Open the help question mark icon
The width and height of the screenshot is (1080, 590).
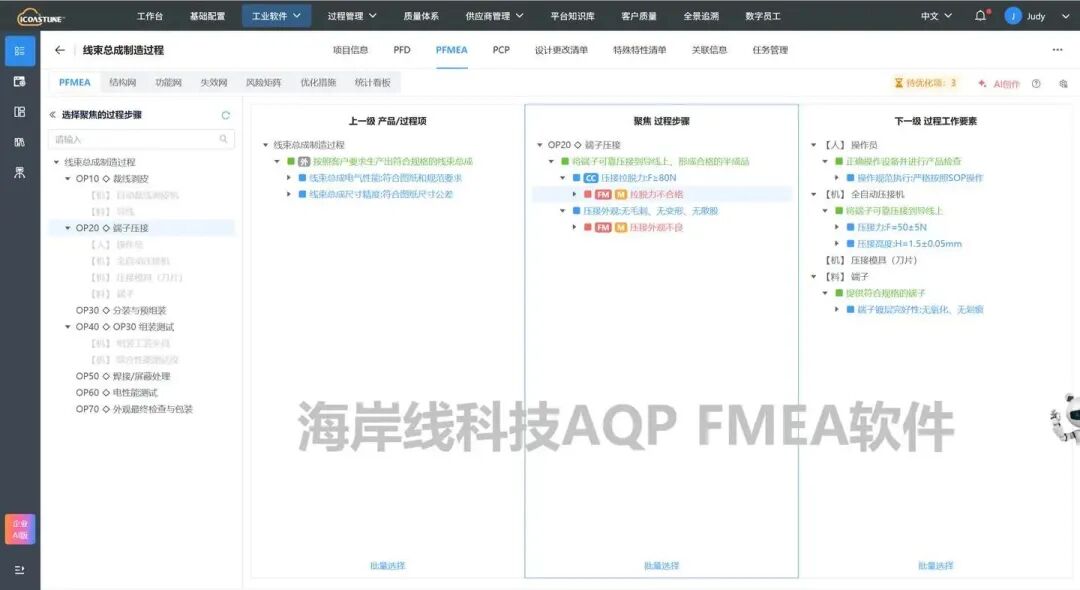pos(1036,83)
